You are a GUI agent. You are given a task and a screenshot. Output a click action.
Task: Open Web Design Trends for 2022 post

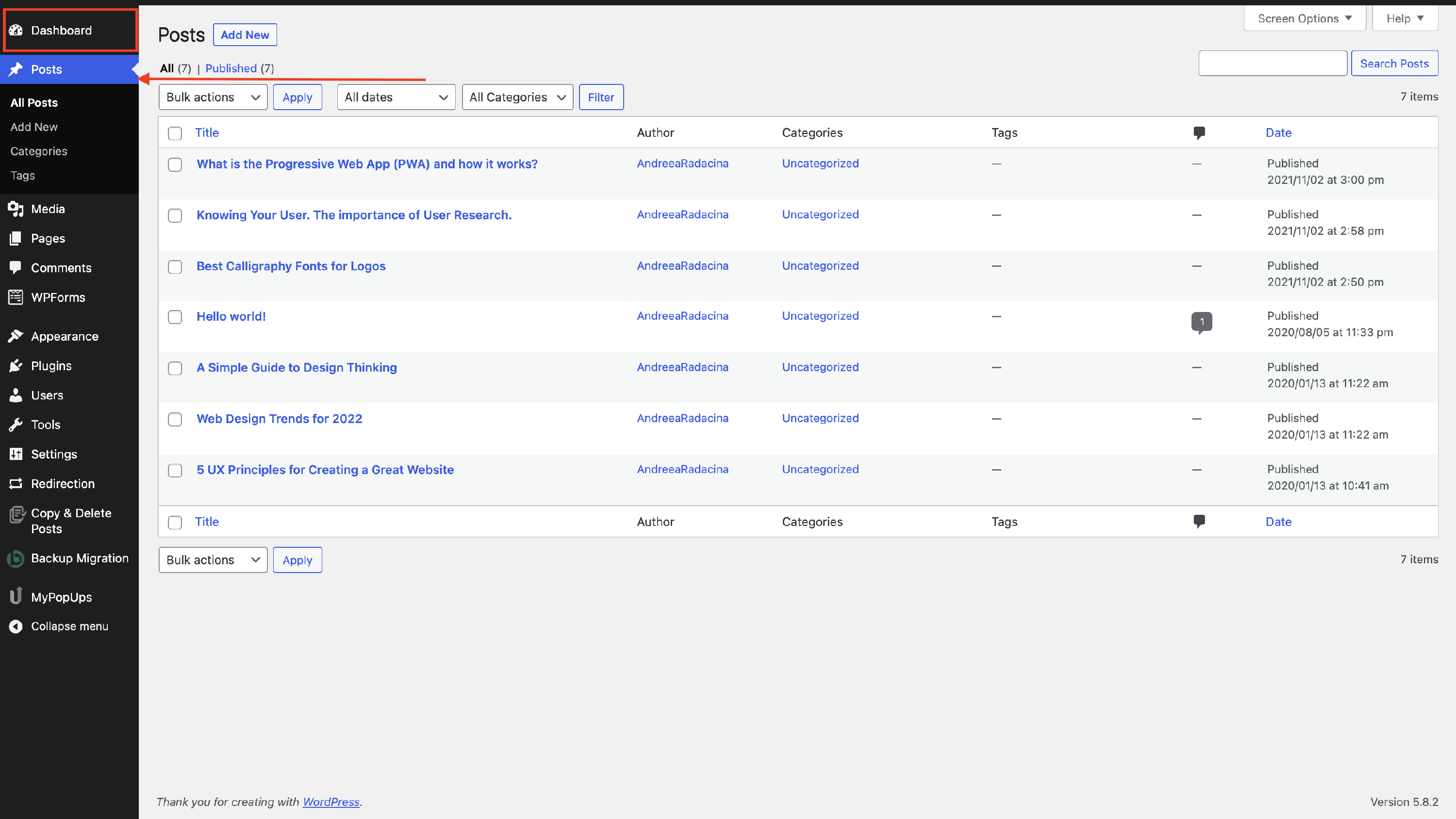tap(279, 419)
